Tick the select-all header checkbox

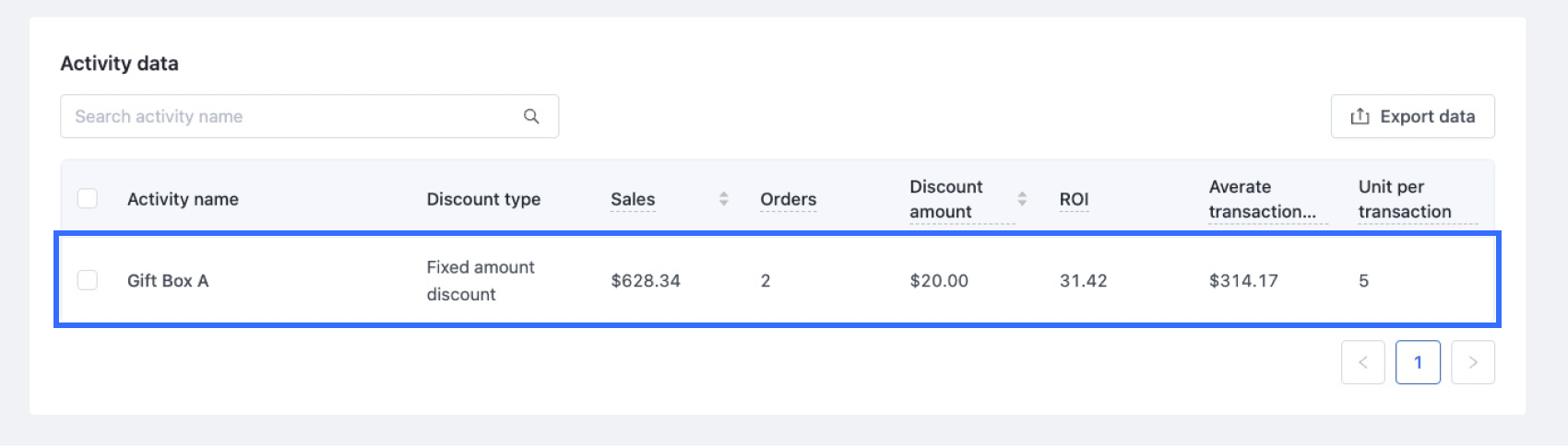[88, 199]
